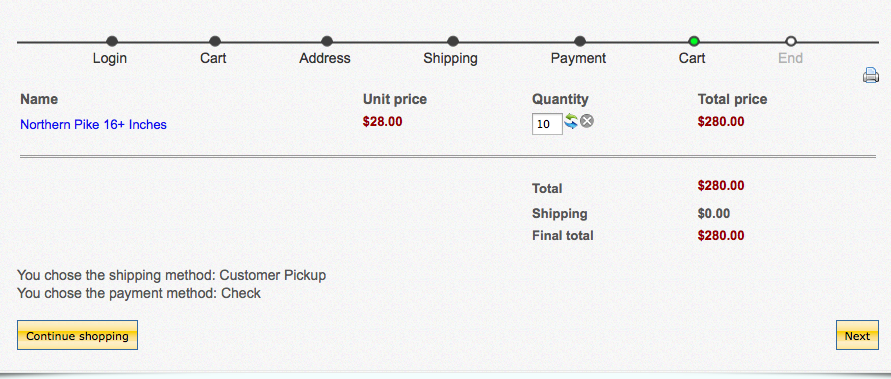The image size is (891, 379).
Task: Click the Shipping step dot
Action: click(453, 41)
